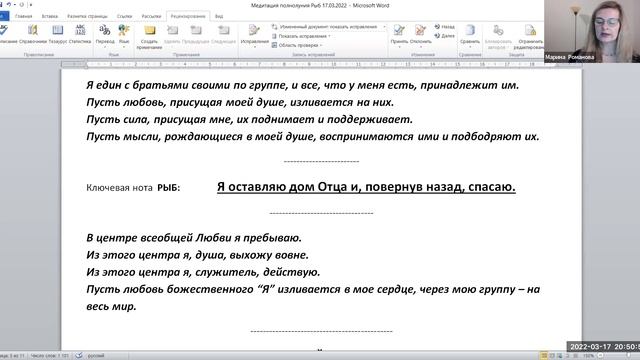The image size is (640, 360).
Task: Click the heading 'Я оставляю дом Отца'
Action: pyautogui.click(x=366, y=187)
